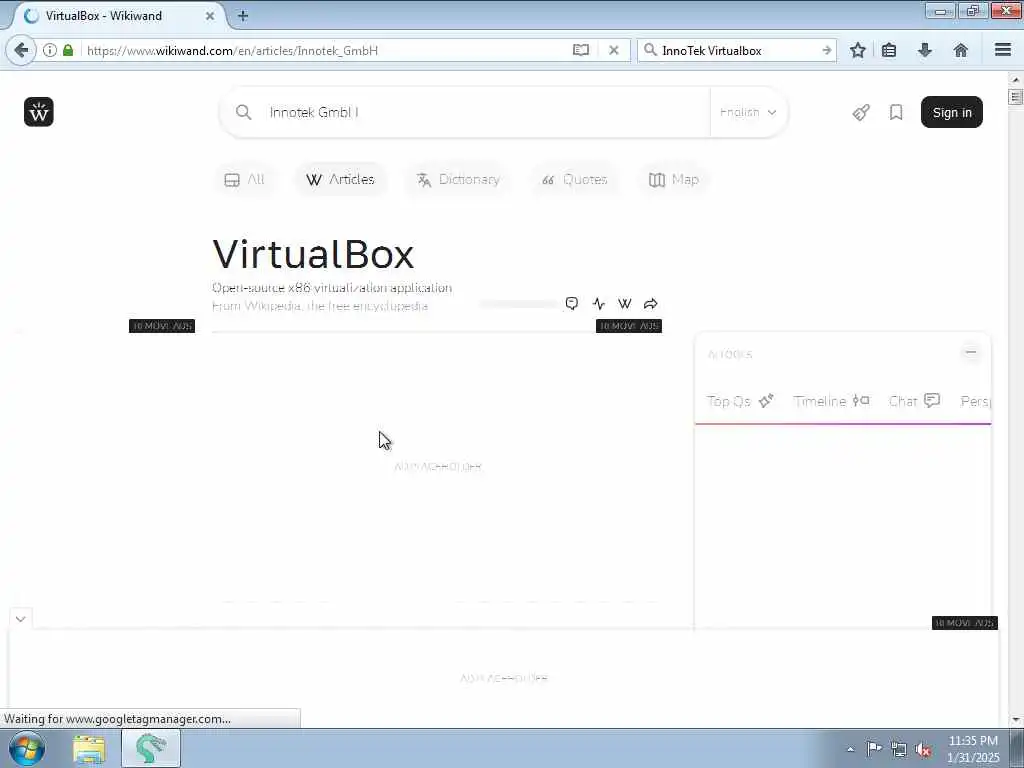Screen dimensions: 1024x768
Task: Collapse the bottom ad banner chevron
Action: 20,618
